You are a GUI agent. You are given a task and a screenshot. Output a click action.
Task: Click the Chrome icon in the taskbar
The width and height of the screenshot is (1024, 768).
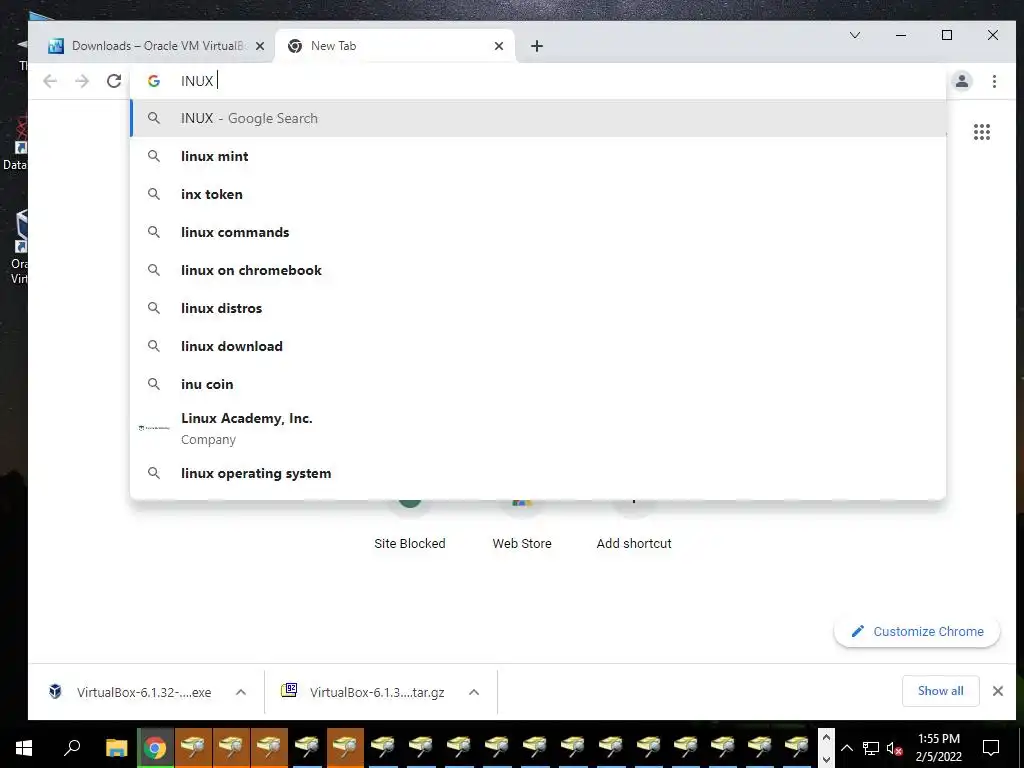coord(155,748)
